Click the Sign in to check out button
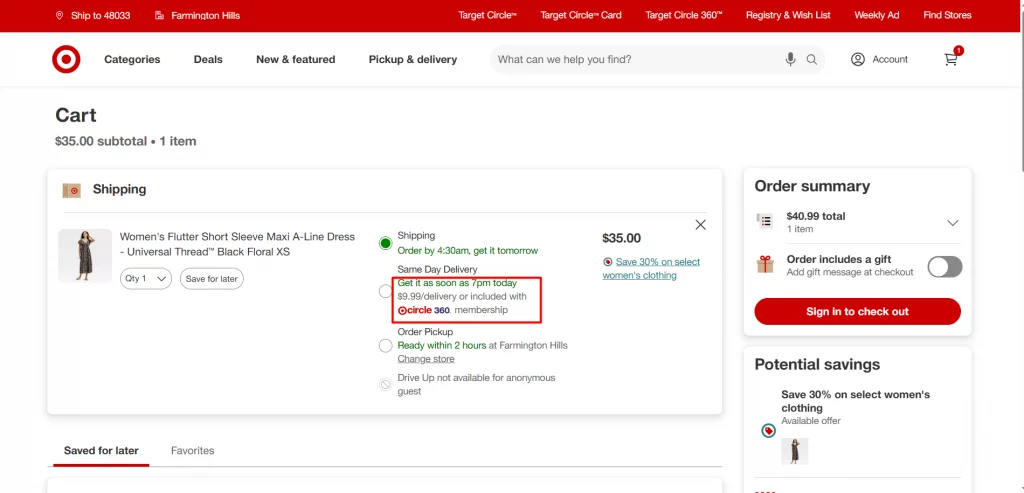Screen dimensions: 1024x493 [x=857, y=311]
